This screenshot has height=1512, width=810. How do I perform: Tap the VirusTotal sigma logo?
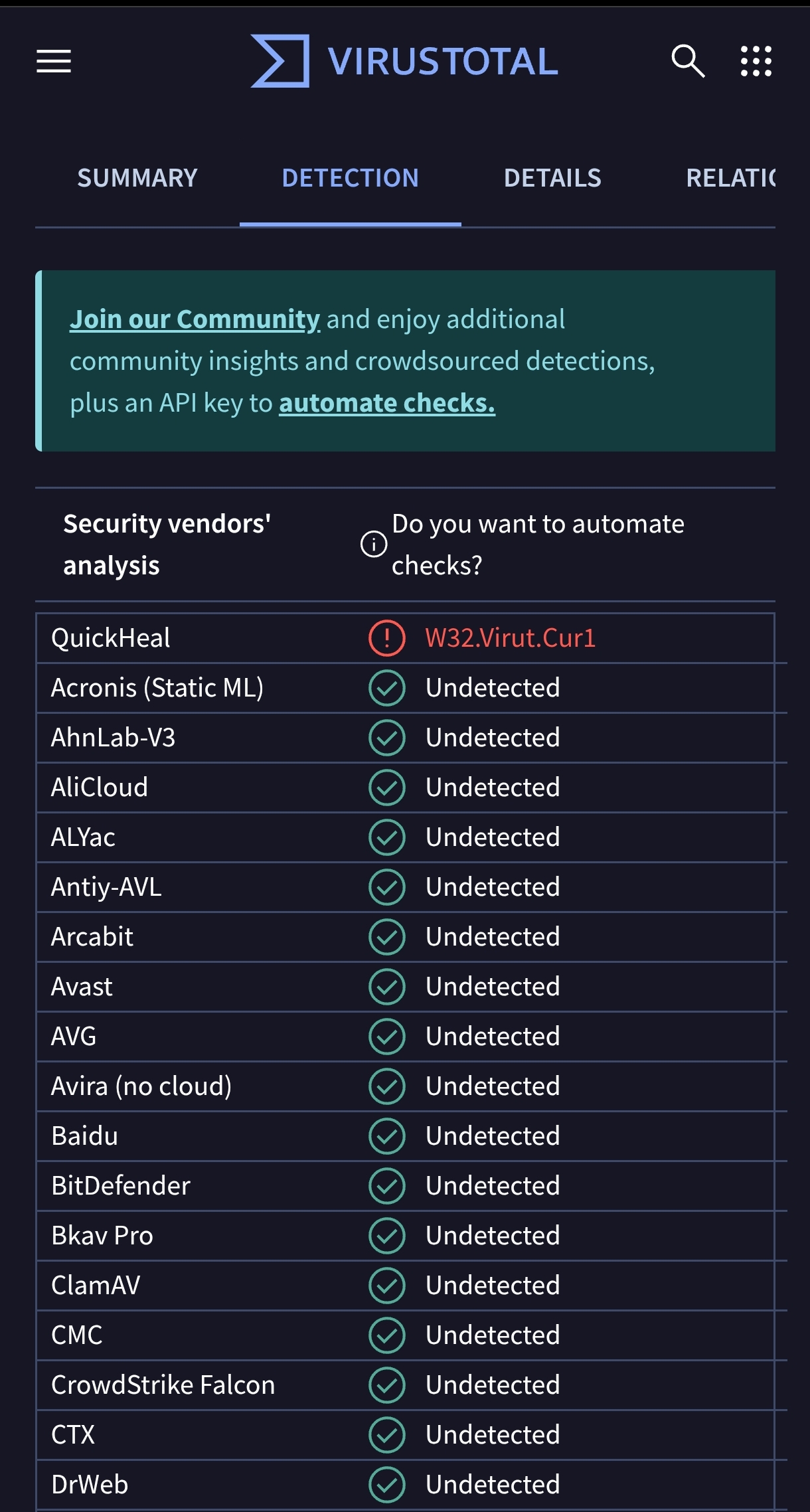tap(280, 61)
